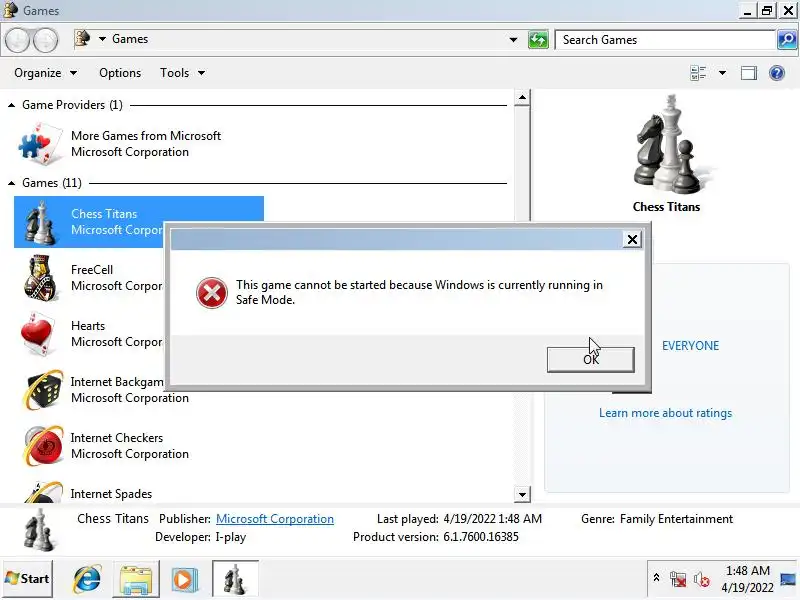Open Learn more about ratings link
The width and height of the screenshot is (800, 600).
(665, 413)
